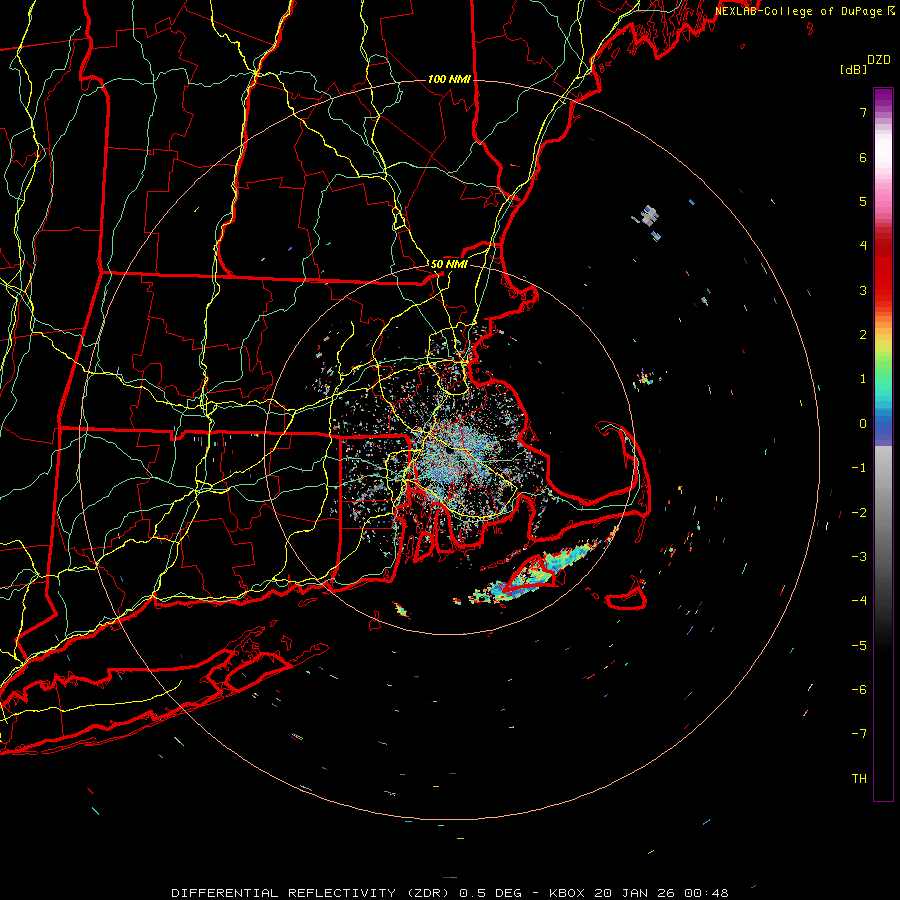Image resolution: width=900 pixels, height=900 pixels.
Task: Select the 5 value on the dB scale
Action: [863, 201]
